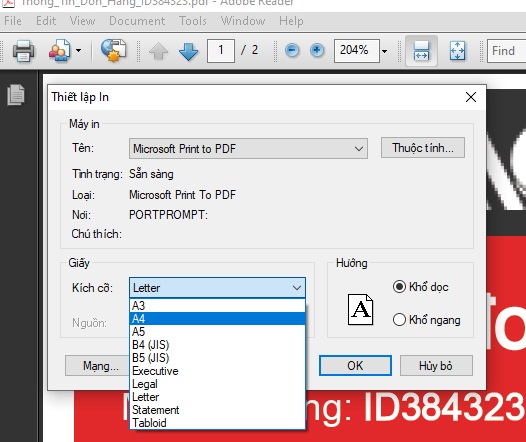Viewport: 526px width, 442px height.
Task: Choose B4 (JIS) paper size
Action: [x=217, y=345]
